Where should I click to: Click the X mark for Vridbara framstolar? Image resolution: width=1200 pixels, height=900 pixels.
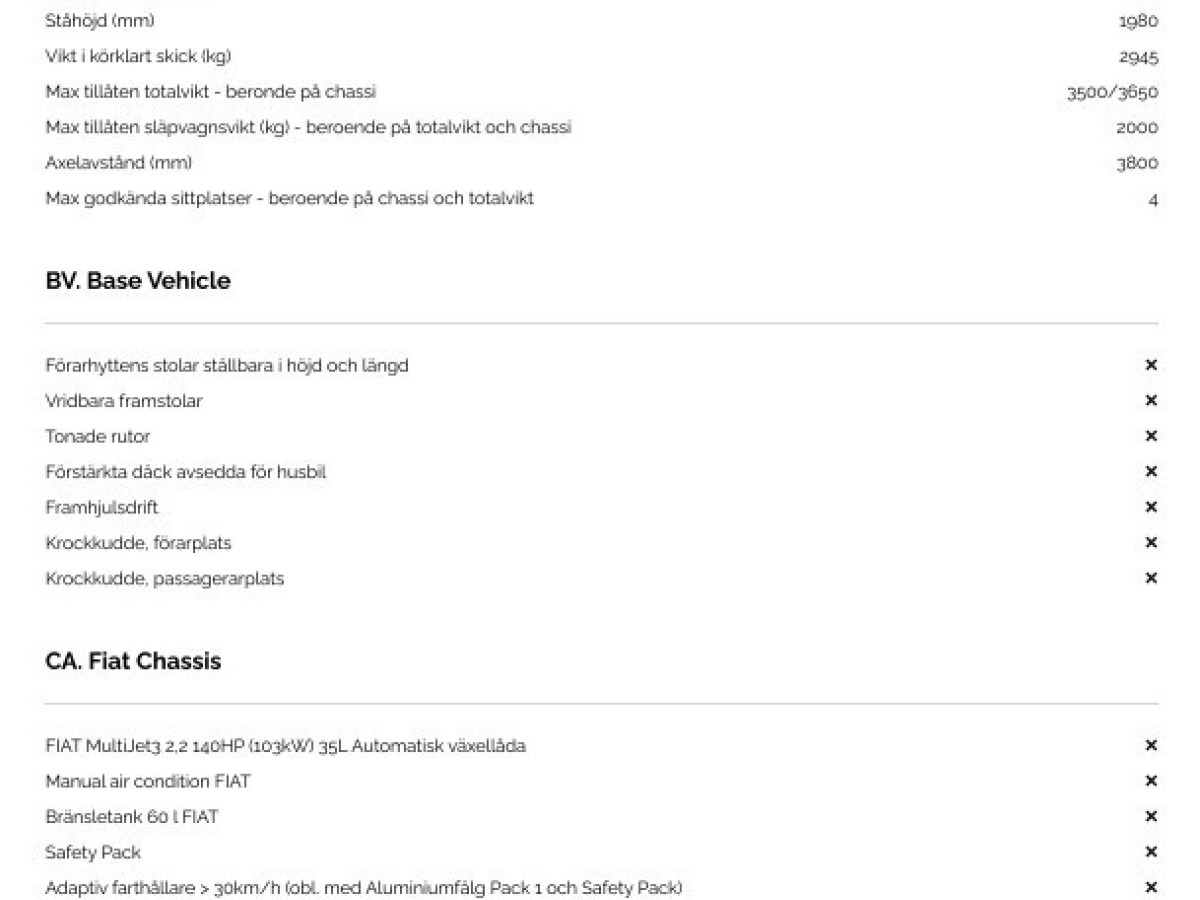click(1151, 401)
